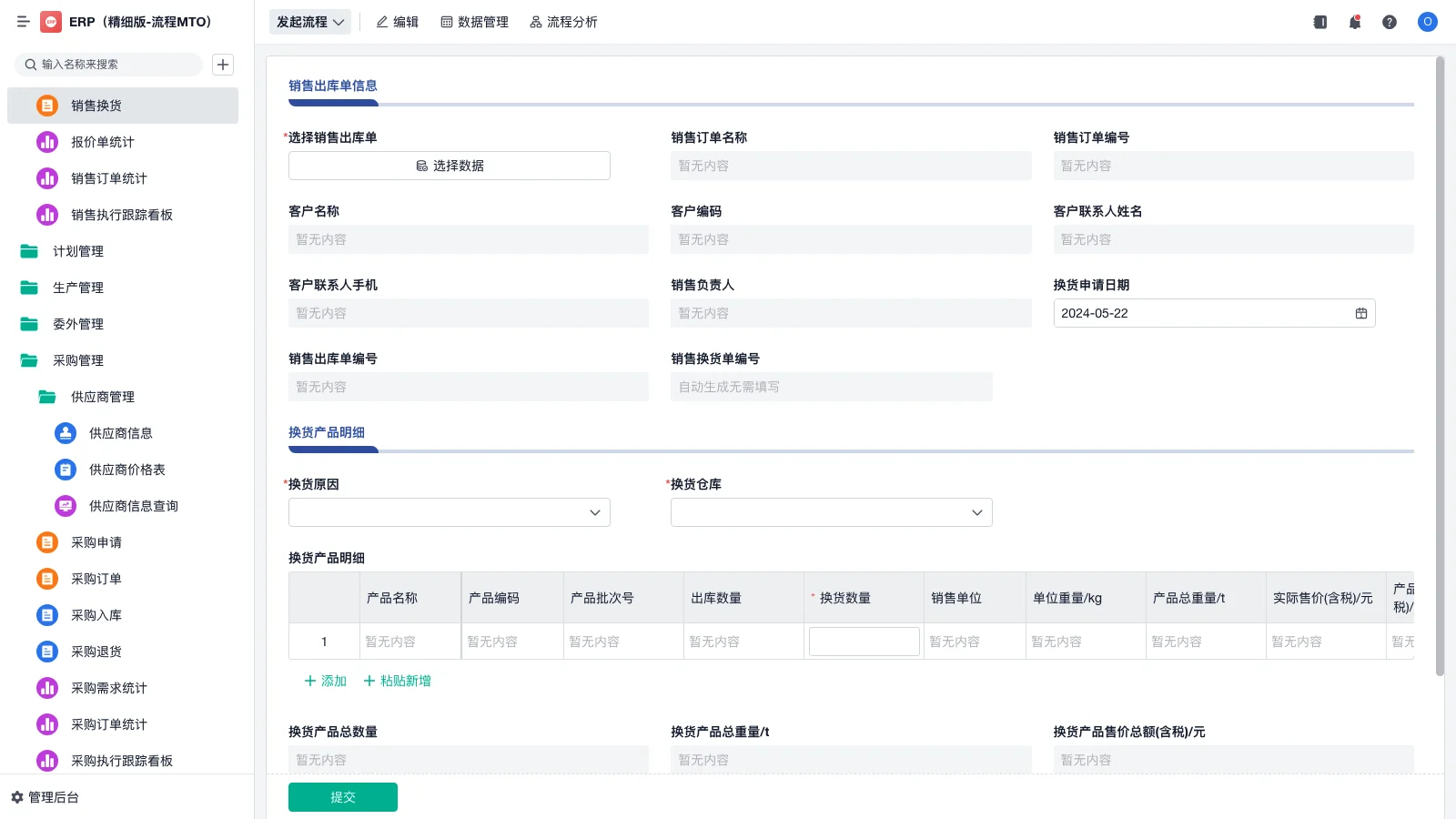
Task: Switch to the 数据管理 tab
Action: point(474,22)
